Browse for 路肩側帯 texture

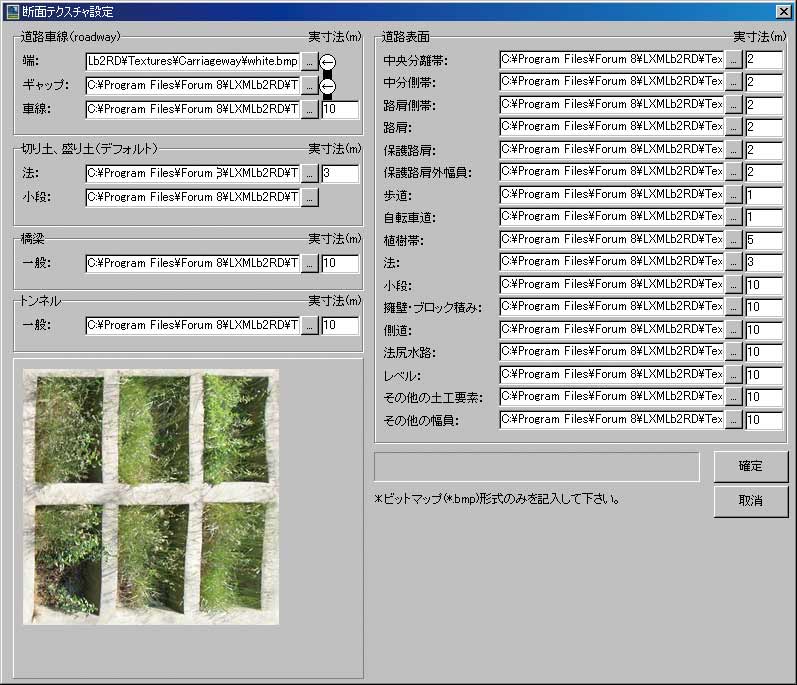click(733, 105)
